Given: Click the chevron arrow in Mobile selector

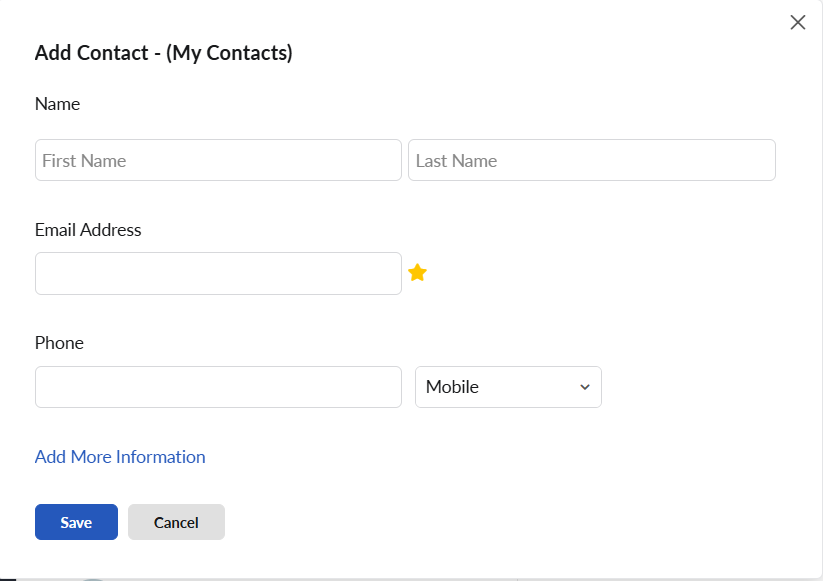Looking at the screenshot, I should (585, 387).
